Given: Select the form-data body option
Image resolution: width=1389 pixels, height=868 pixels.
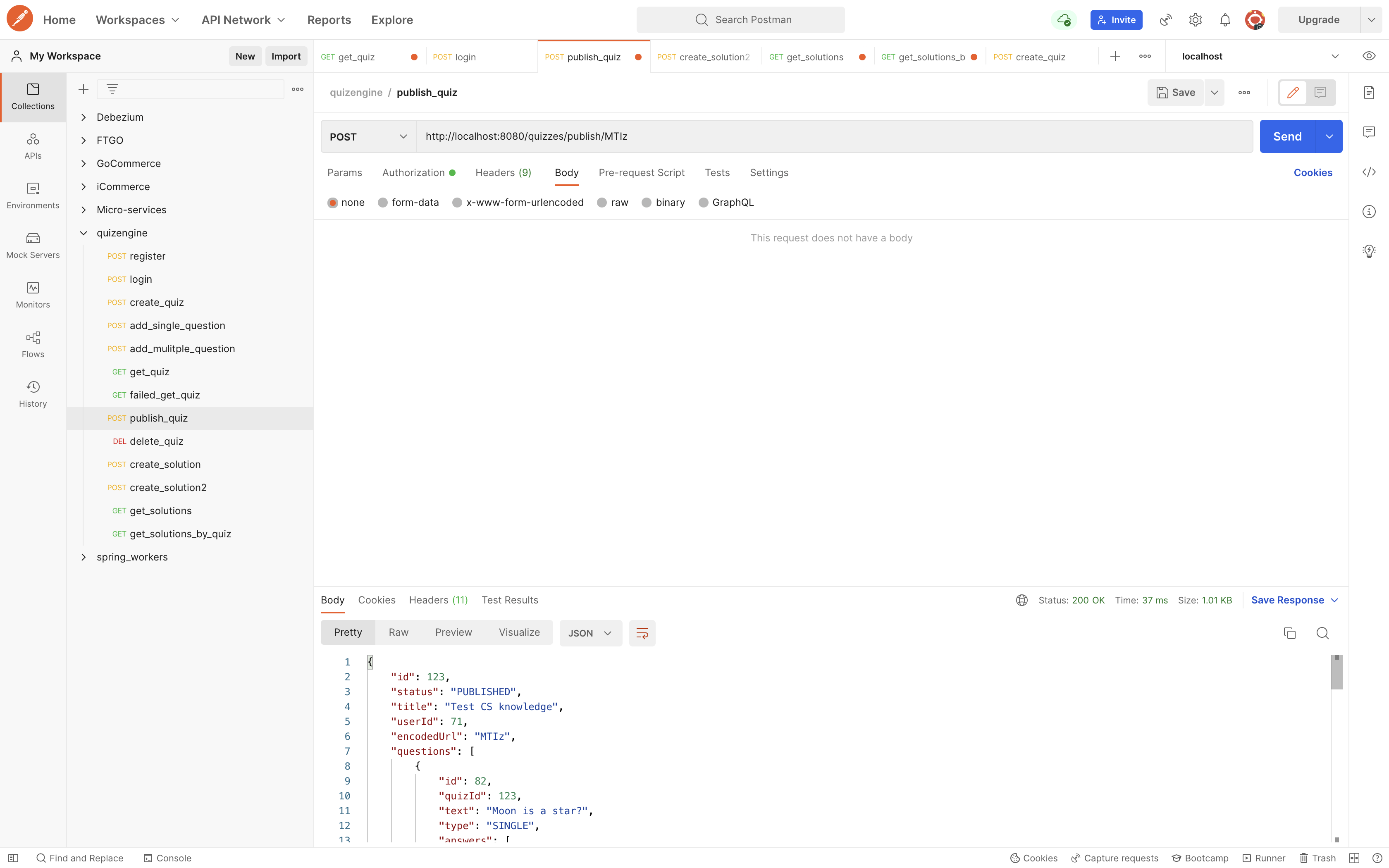Looking at the screenshot, I should coord(383,203).
